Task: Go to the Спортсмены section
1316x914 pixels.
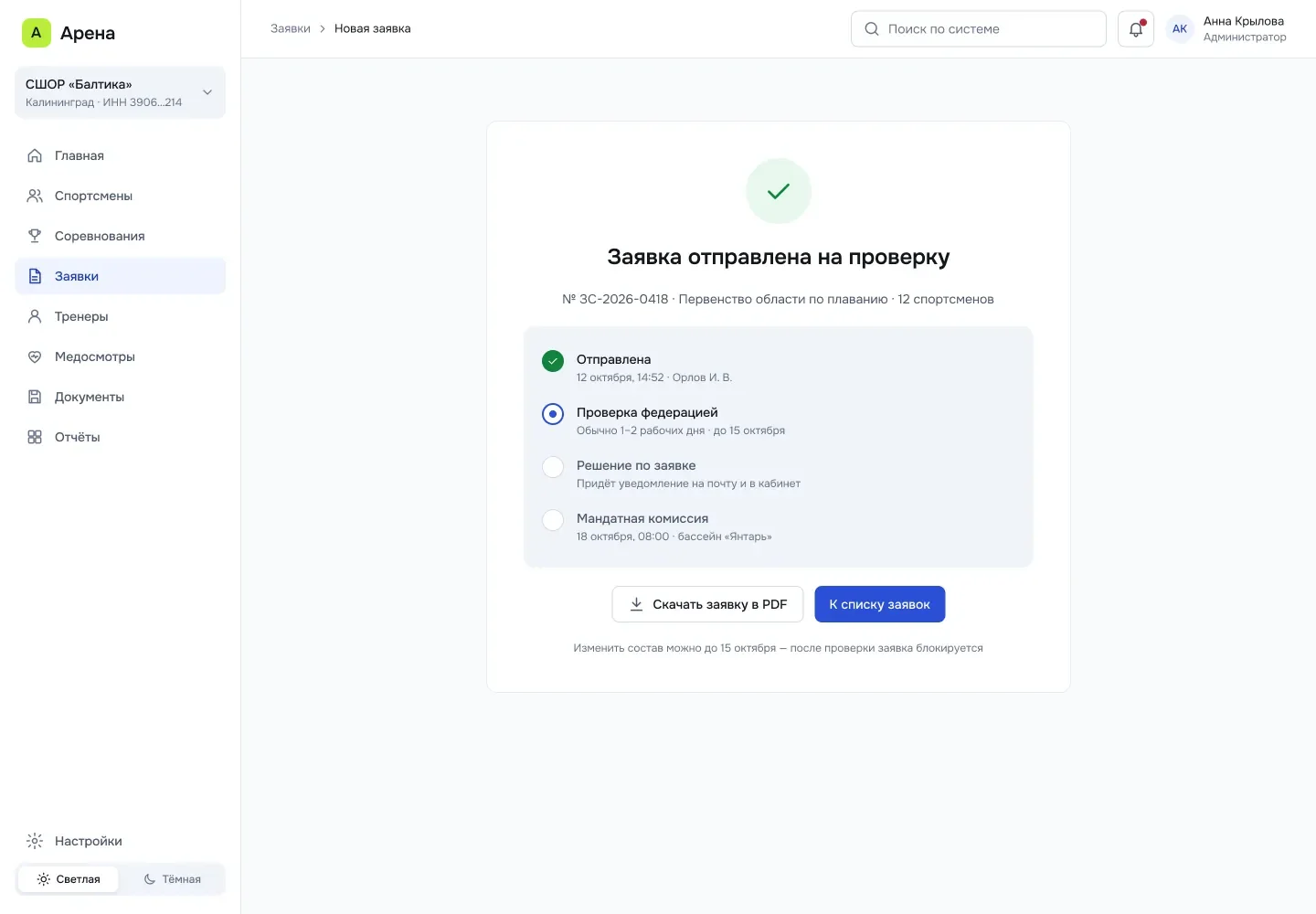Action: pos(120,196)
